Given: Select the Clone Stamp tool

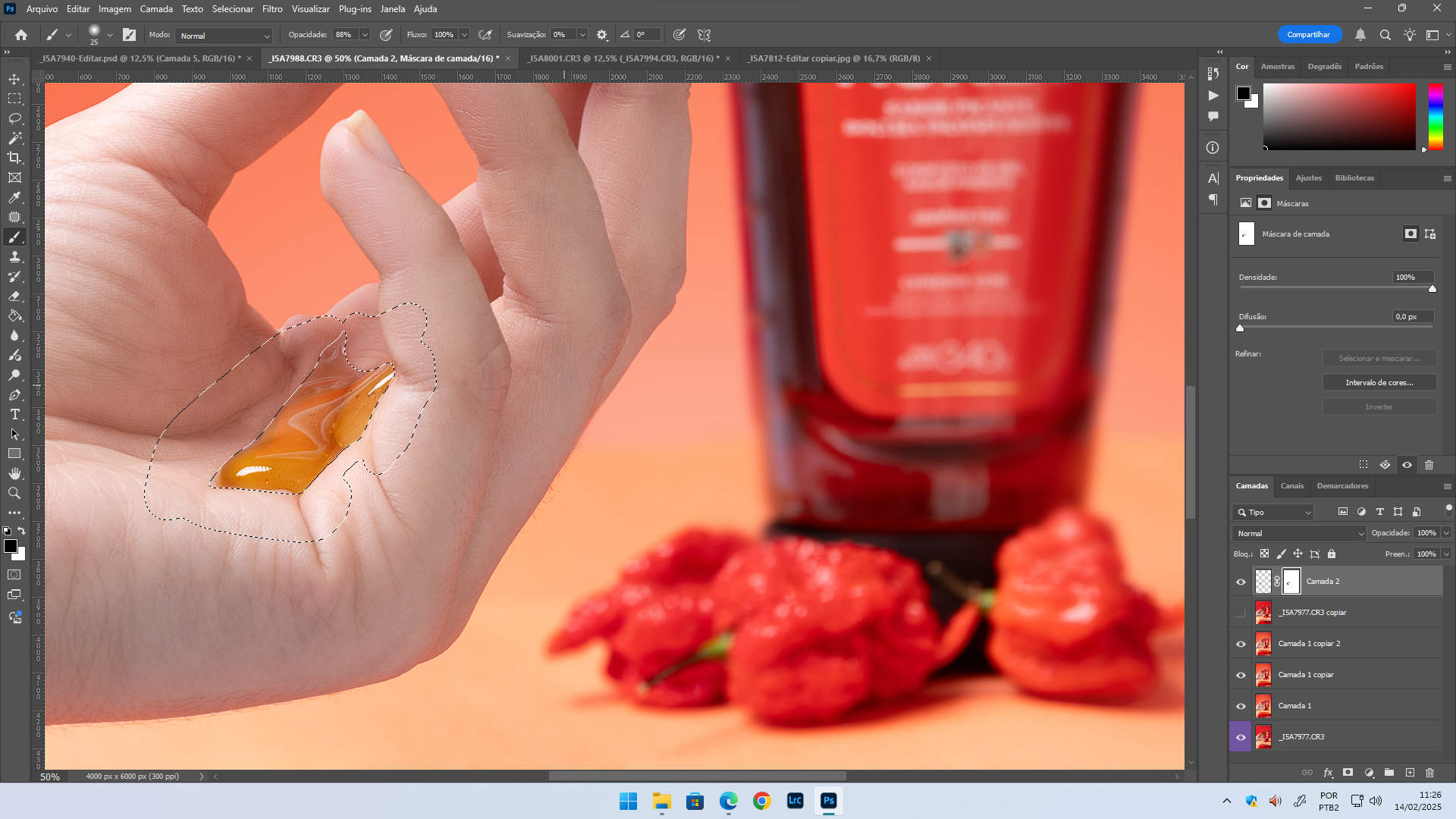Looking at the screenshot, I should (14, 257).
